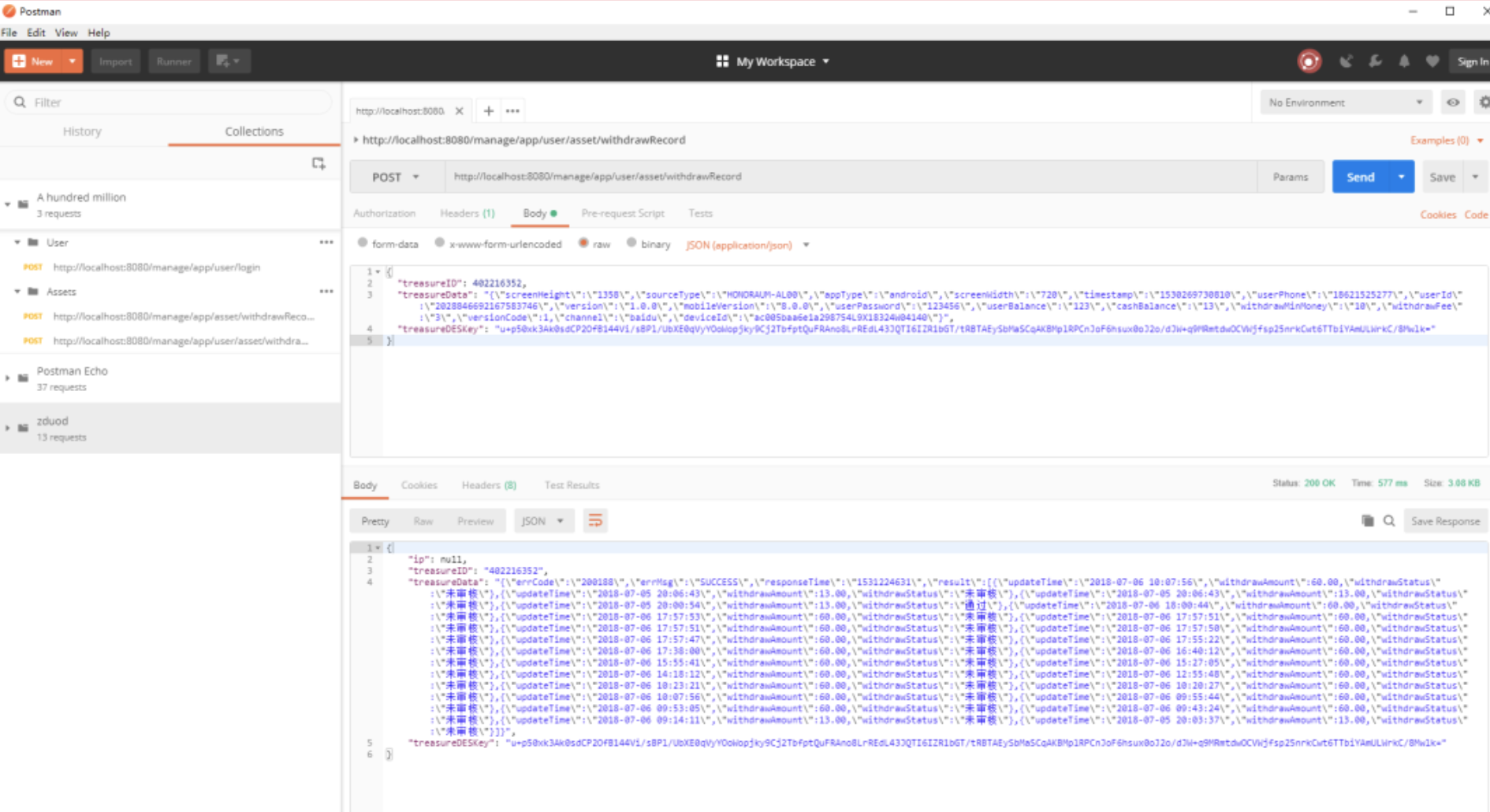Screen dimensions: 1490x812
Task: Collapse the User folder
Action: [17, 242]
